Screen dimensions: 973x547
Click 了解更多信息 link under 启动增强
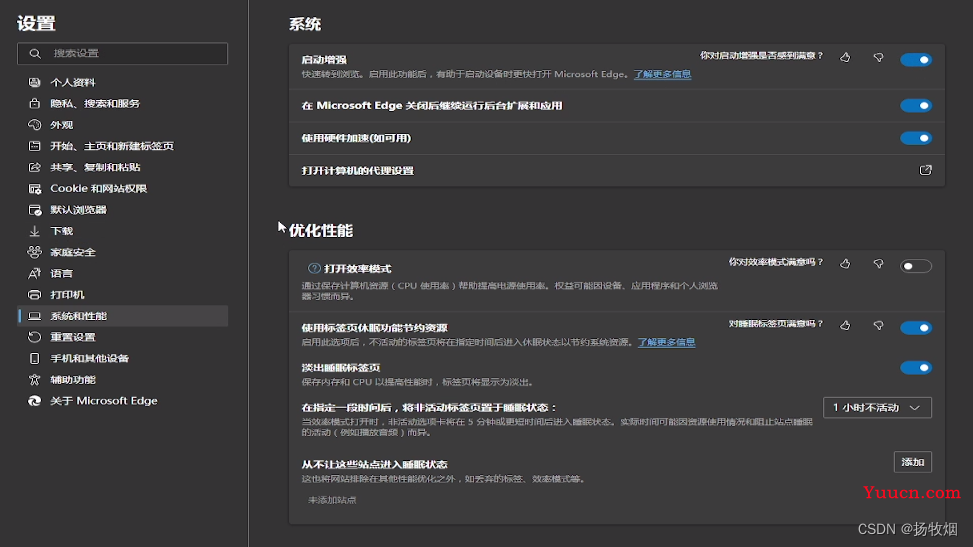click(x=662, y=74)
